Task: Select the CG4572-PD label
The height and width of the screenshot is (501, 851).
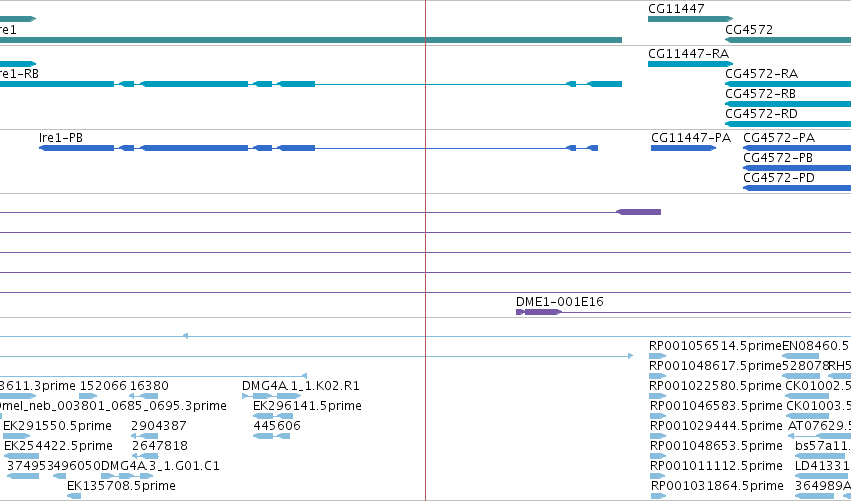Action: [779, 177]
